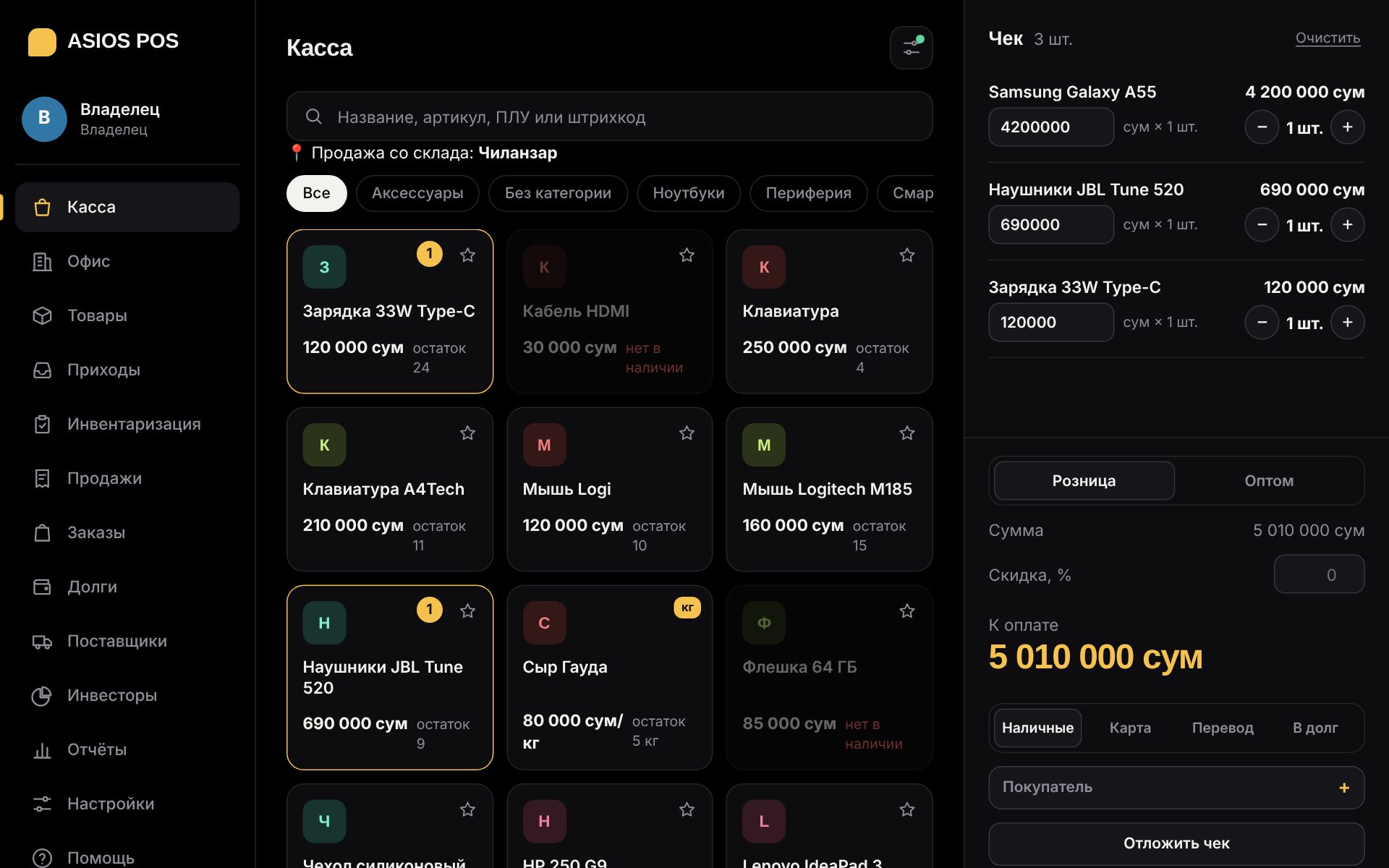Choose Карта payment method

[x=1130, y=728]
